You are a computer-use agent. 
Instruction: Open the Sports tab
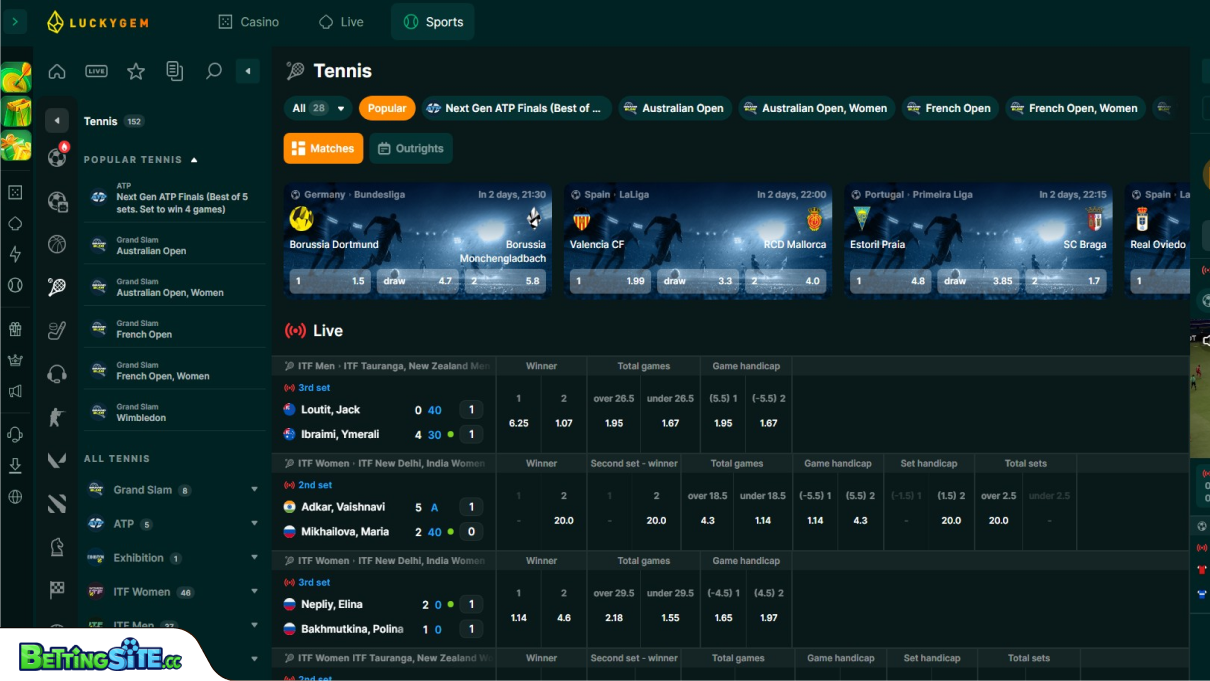click(432, 21)
